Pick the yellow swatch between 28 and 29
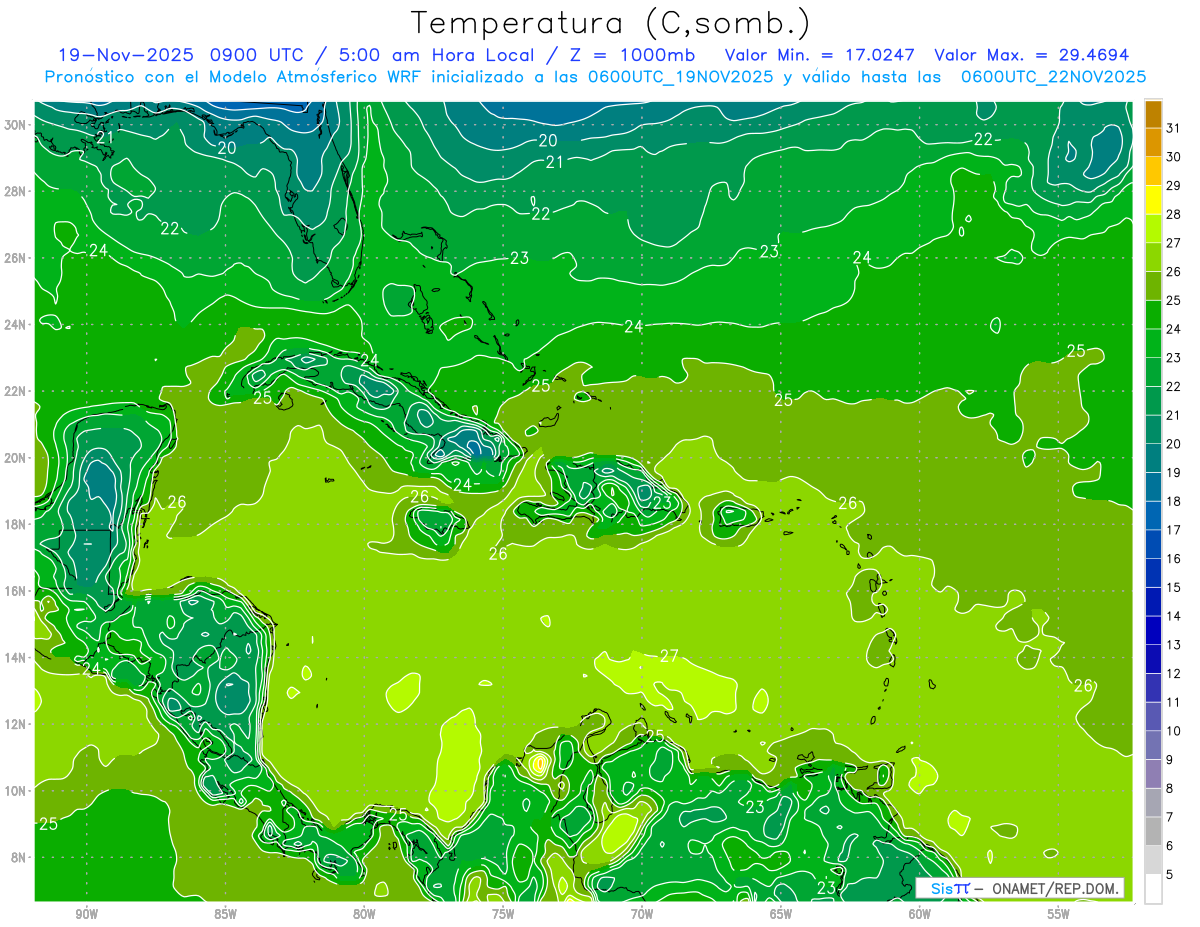The image size is (1200, 927). [1153, 201]
